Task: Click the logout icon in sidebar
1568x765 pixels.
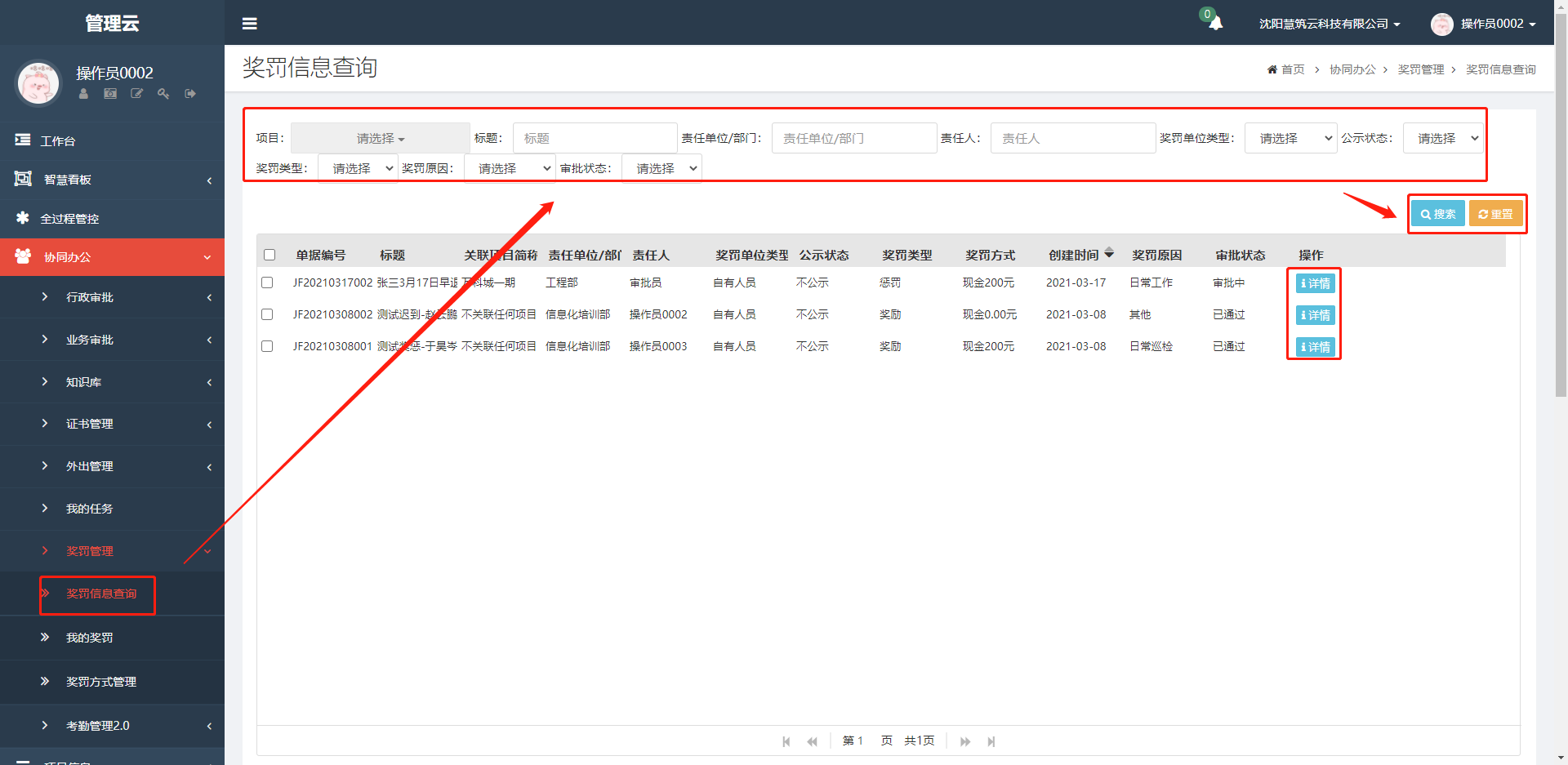Action: (x=190, y=94)
